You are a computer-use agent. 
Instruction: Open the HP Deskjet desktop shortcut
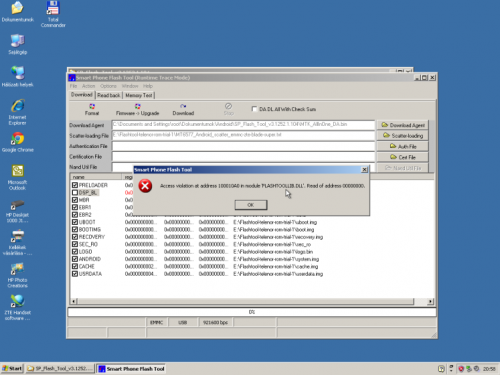point(17,211)
